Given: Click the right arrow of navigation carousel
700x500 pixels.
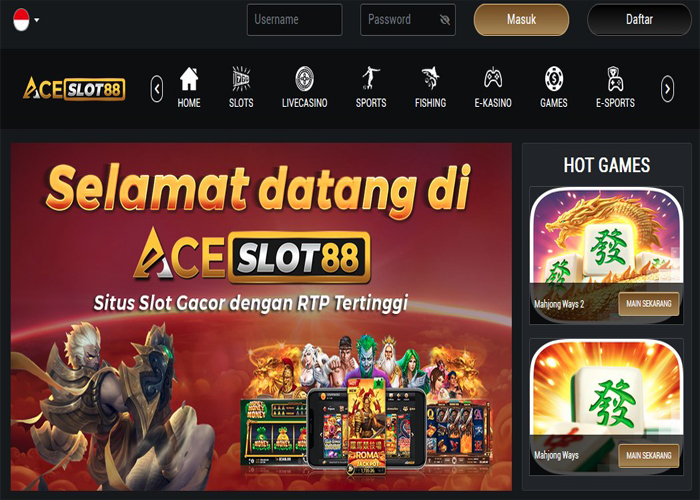Looking at the screenshot, I should point(667,89).
